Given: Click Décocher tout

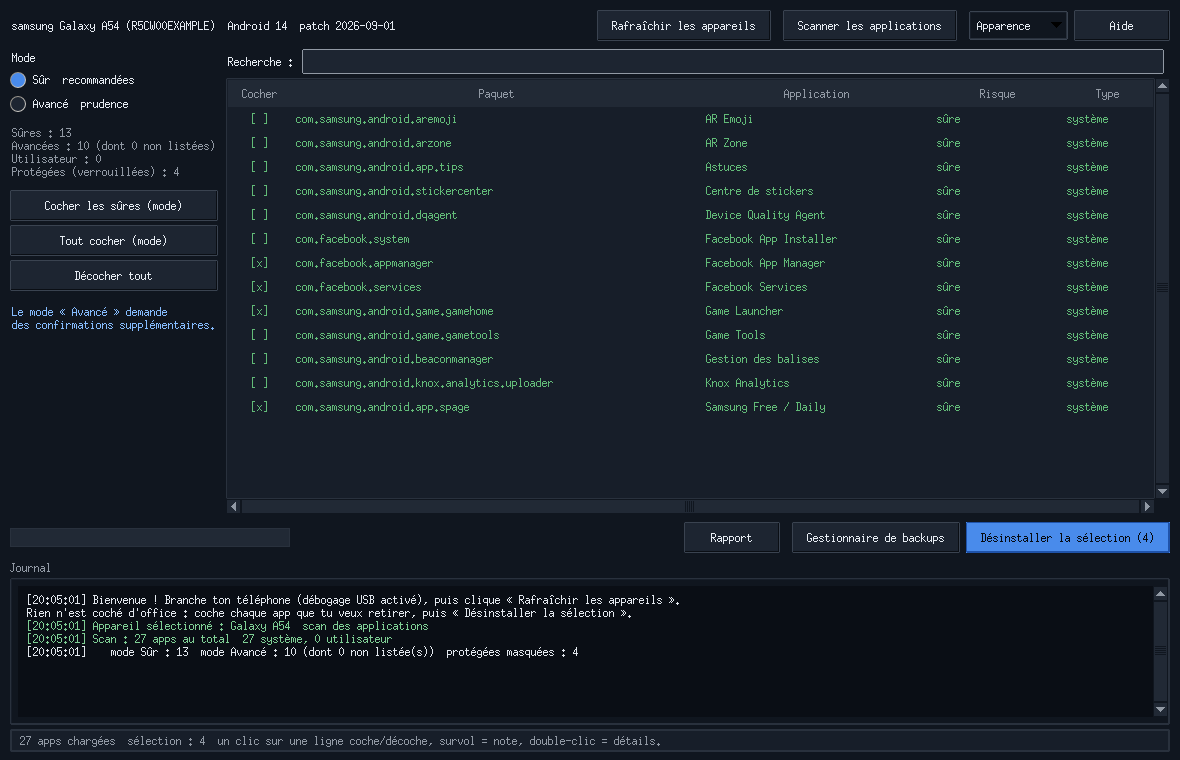Looking at the screenshot, I should [x=114, y=276].
